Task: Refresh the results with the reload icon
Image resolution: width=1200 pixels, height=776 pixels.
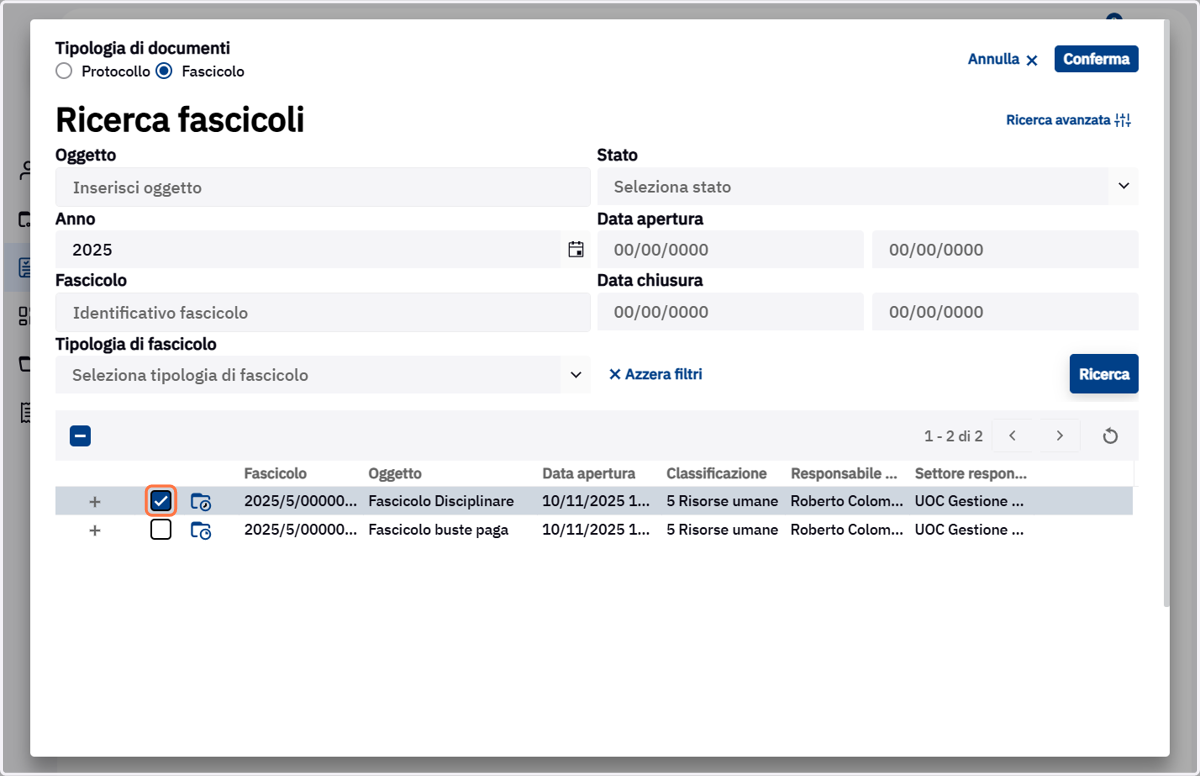Action: (x=1110, y=436)
